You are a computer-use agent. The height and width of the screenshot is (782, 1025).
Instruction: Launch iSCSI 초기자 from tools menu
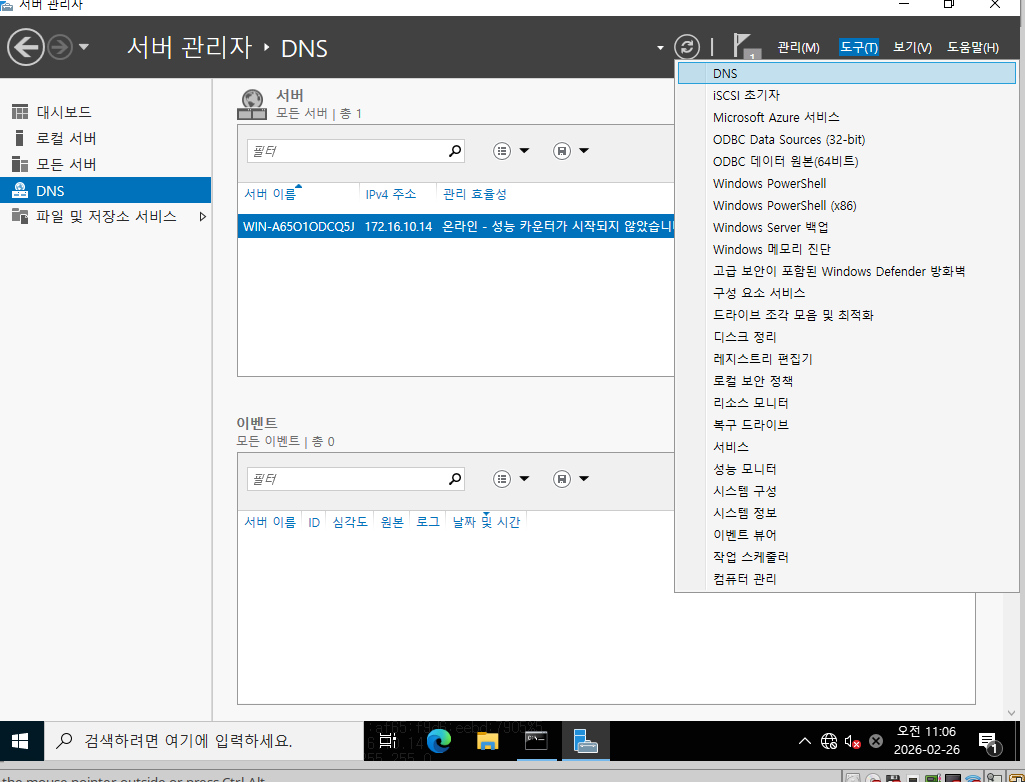[x=847, y=95]
